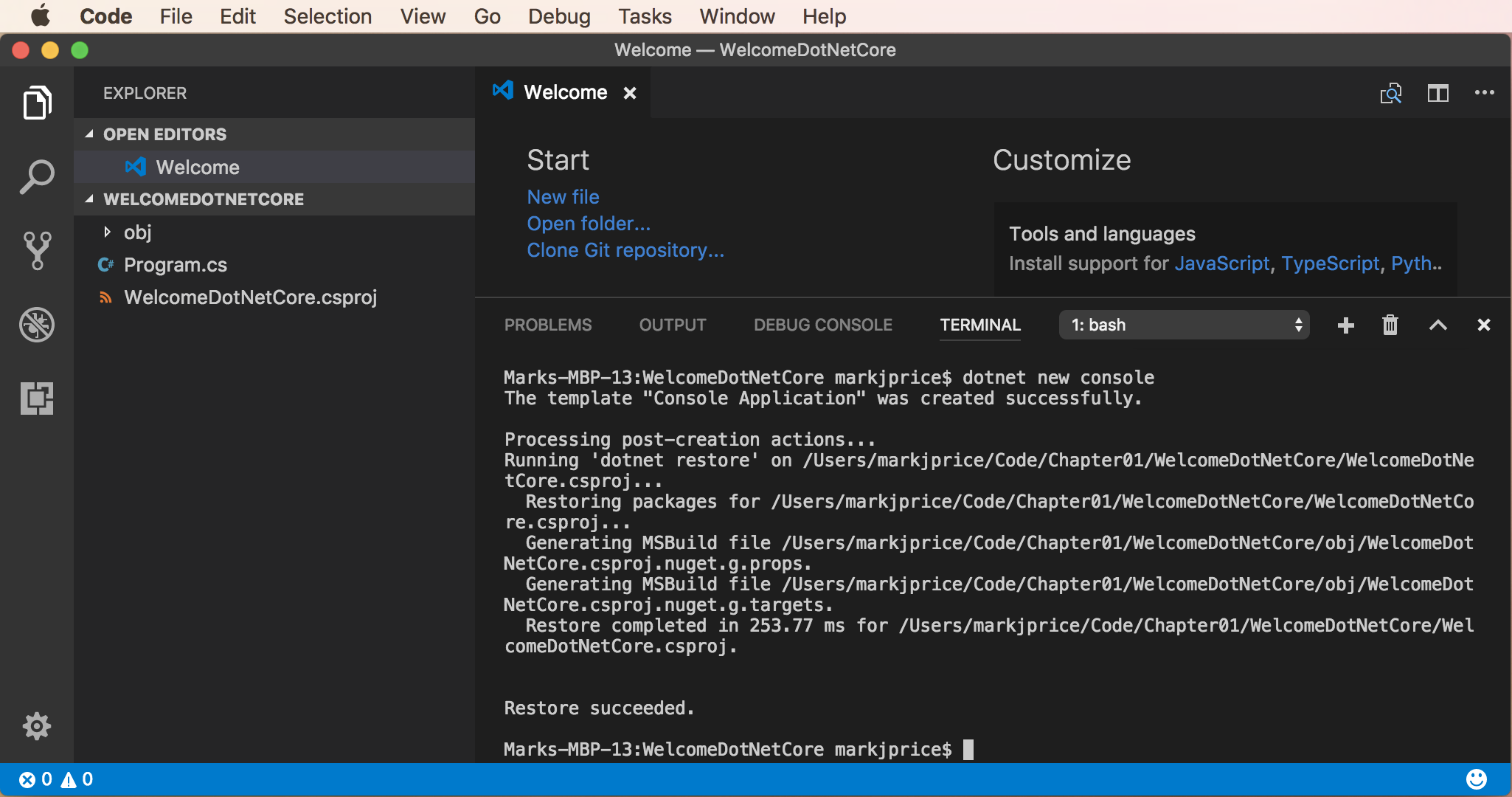This screenshot has width=1512, height=797.
Task: Open the Manage gear menu
Action: [37, 726]
